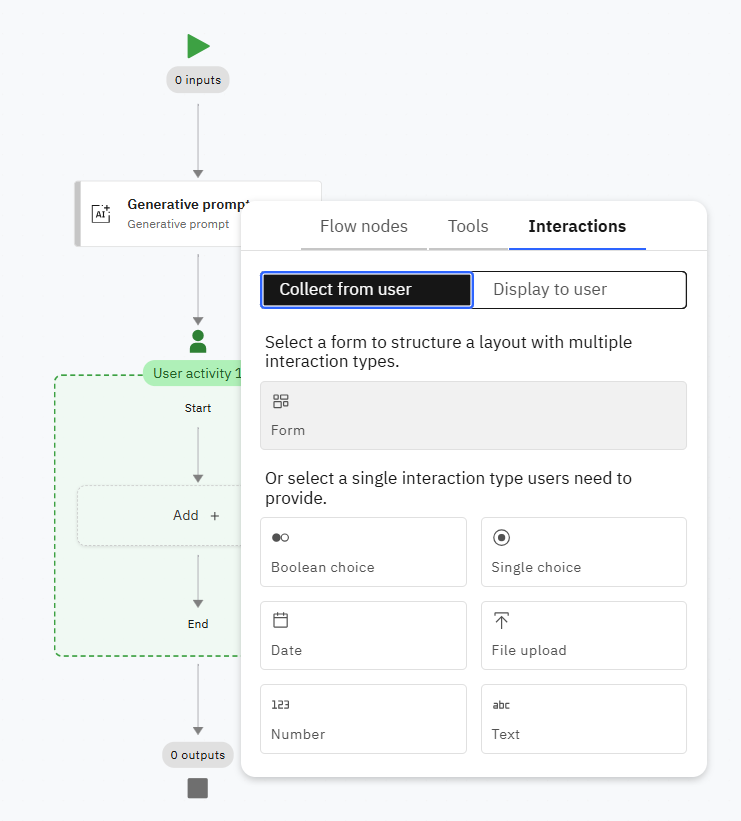This screenshot has width=741, height=821.
Task: Select the Form layout icon
Action: click(x=281, y=401)
